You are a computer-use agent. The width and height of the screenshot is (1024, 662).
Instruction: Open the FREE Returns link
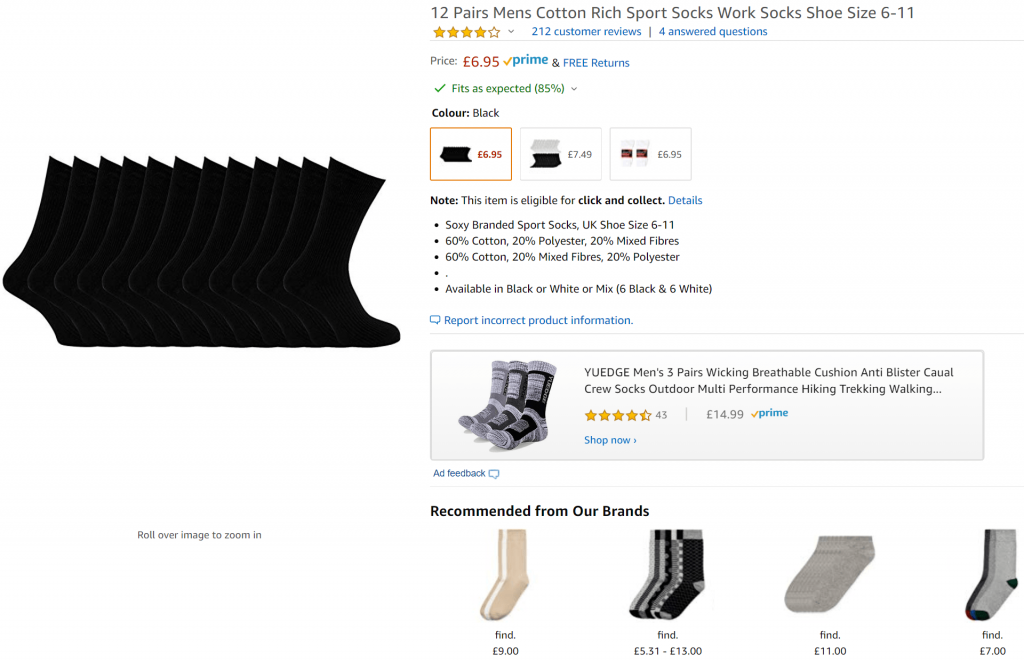coord(596,62)
